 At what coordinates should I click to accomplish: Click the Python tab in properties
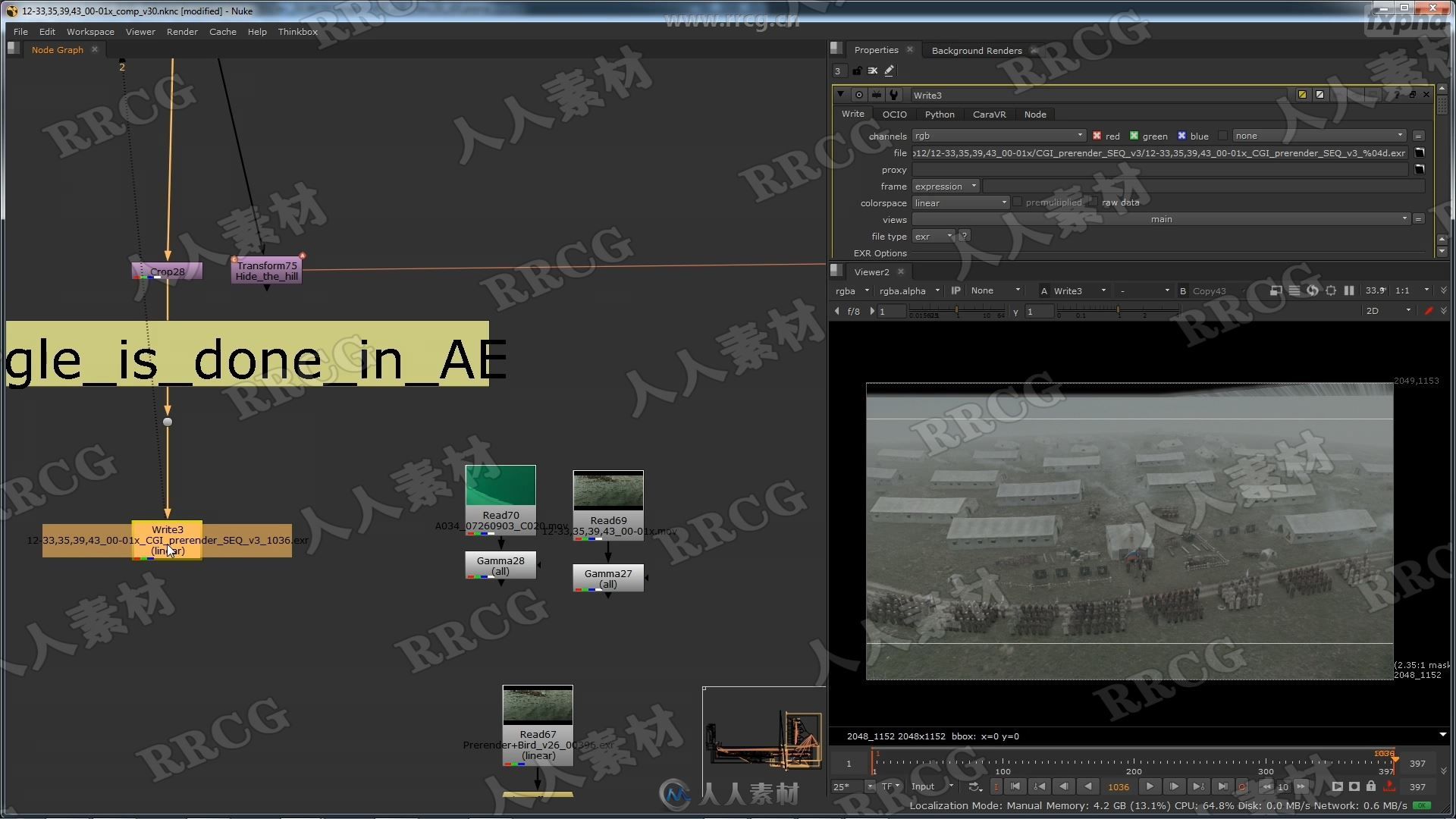click(x=937, y=114)
